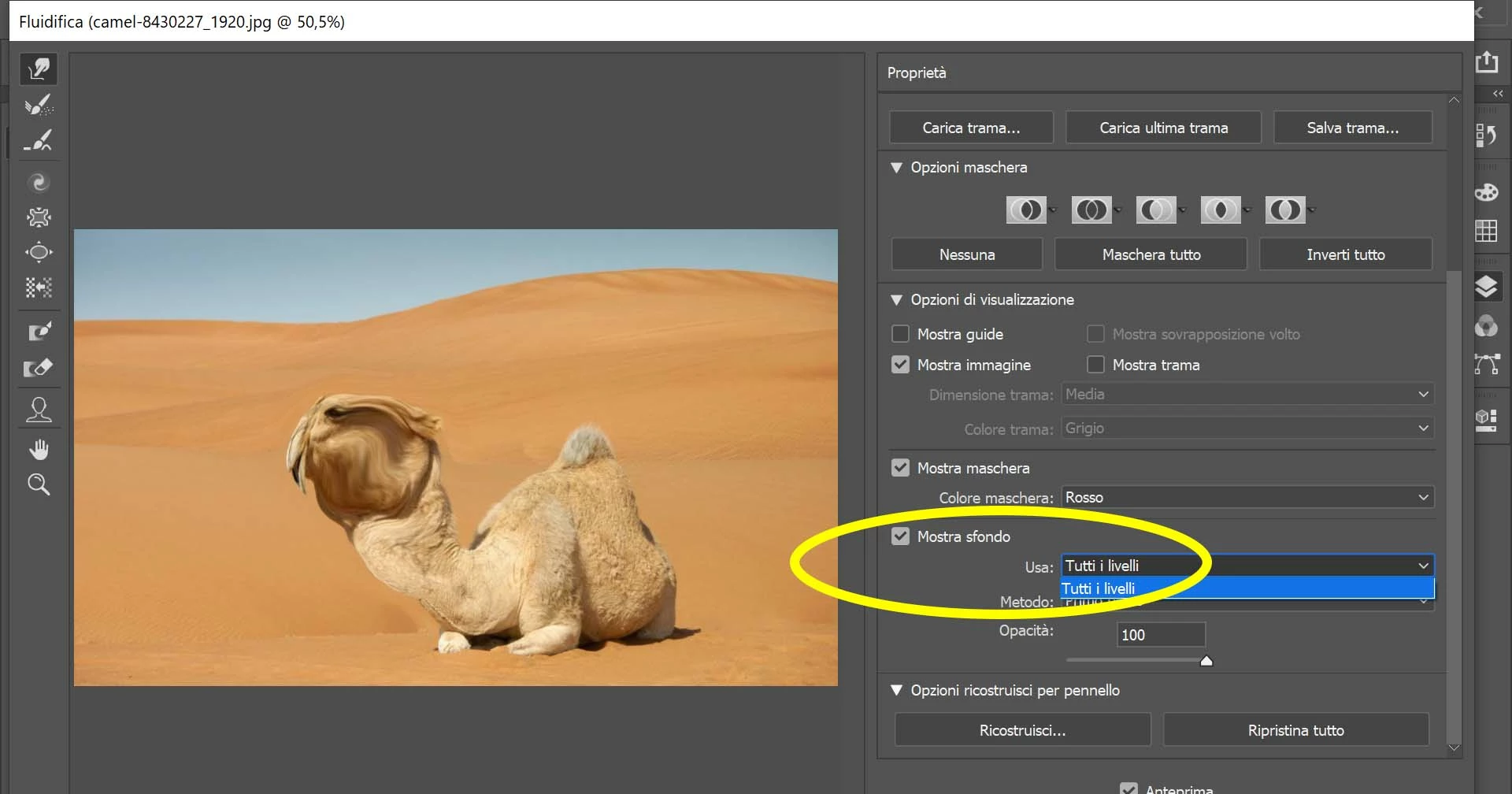Collapse the side panels with double chevron
Viewport: 1512px width, 794px height.
pyautogui.click(x=1498, y=94)
